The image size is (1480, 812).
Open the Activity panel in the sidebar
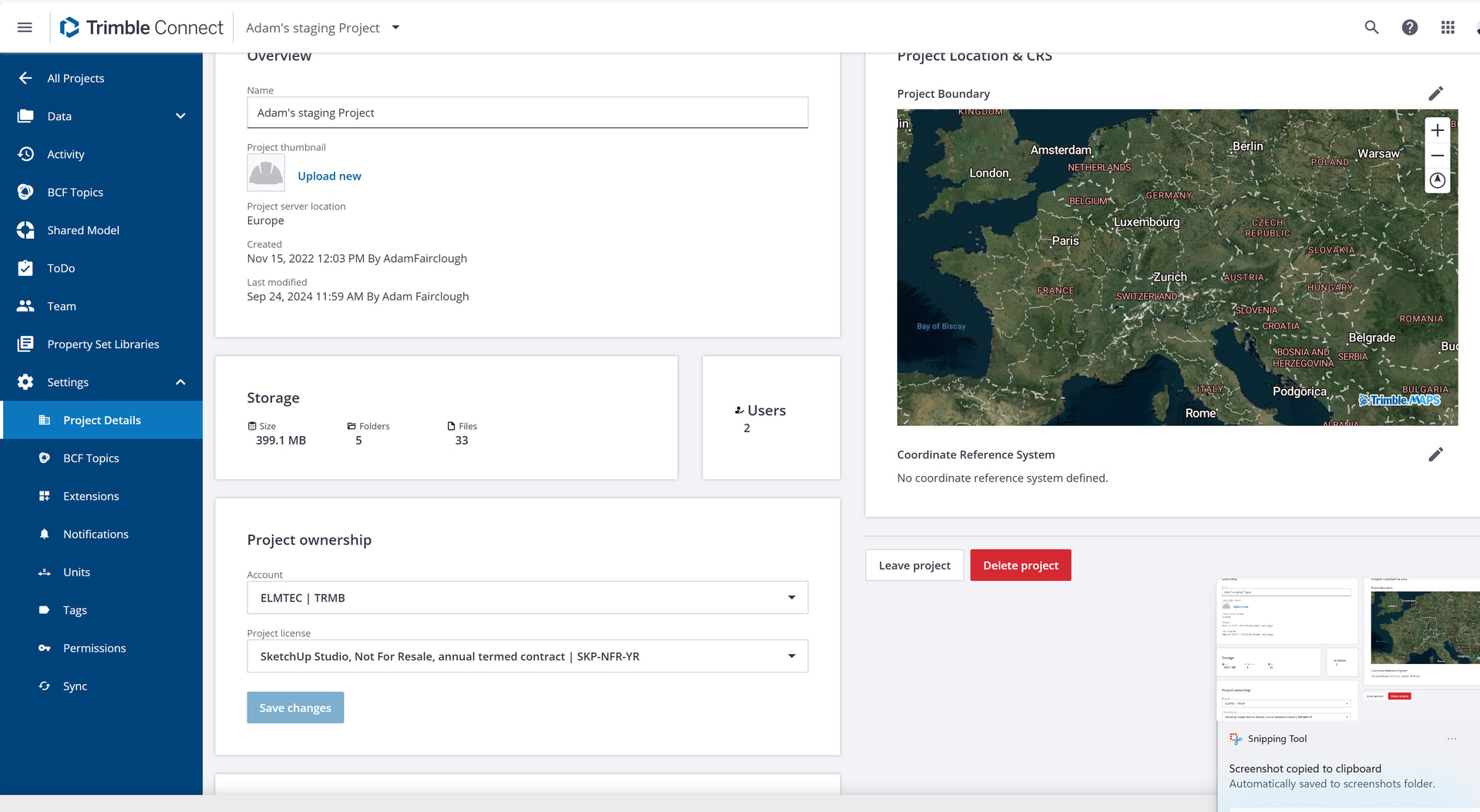pyautogui.click(x=66, y=154)
